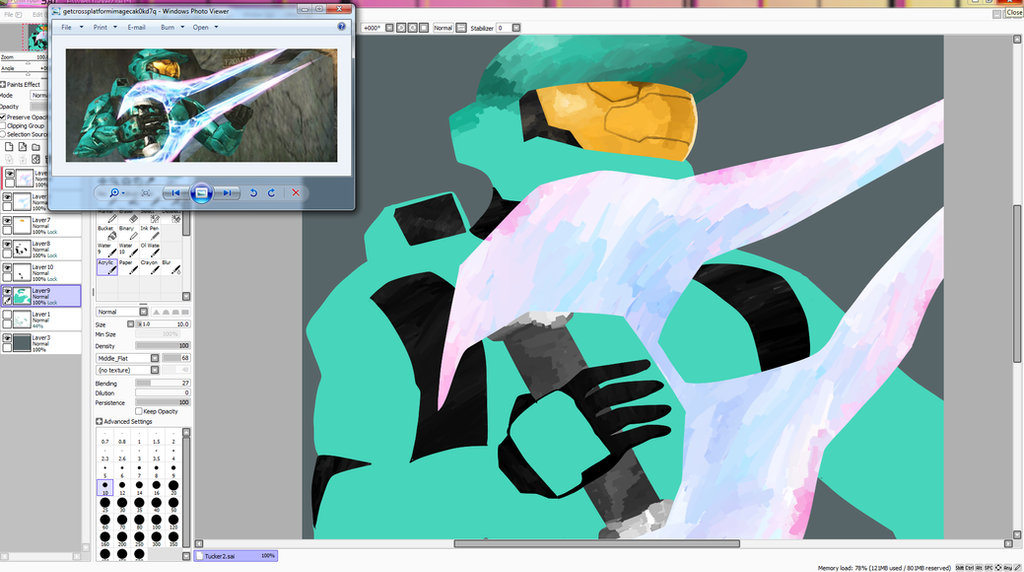
Task: Adjust the Persistence slider
Action: click(163, 402)
